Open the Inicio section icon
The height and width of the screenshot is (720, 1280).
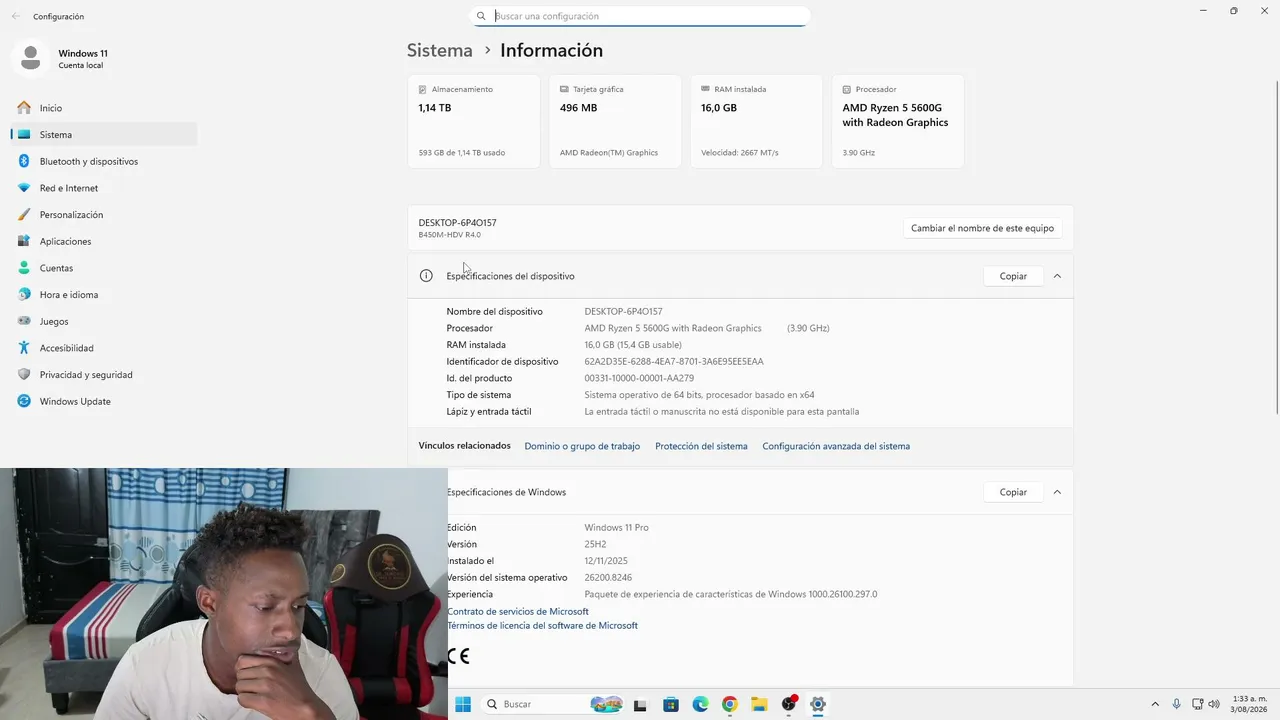coord(23,108)
